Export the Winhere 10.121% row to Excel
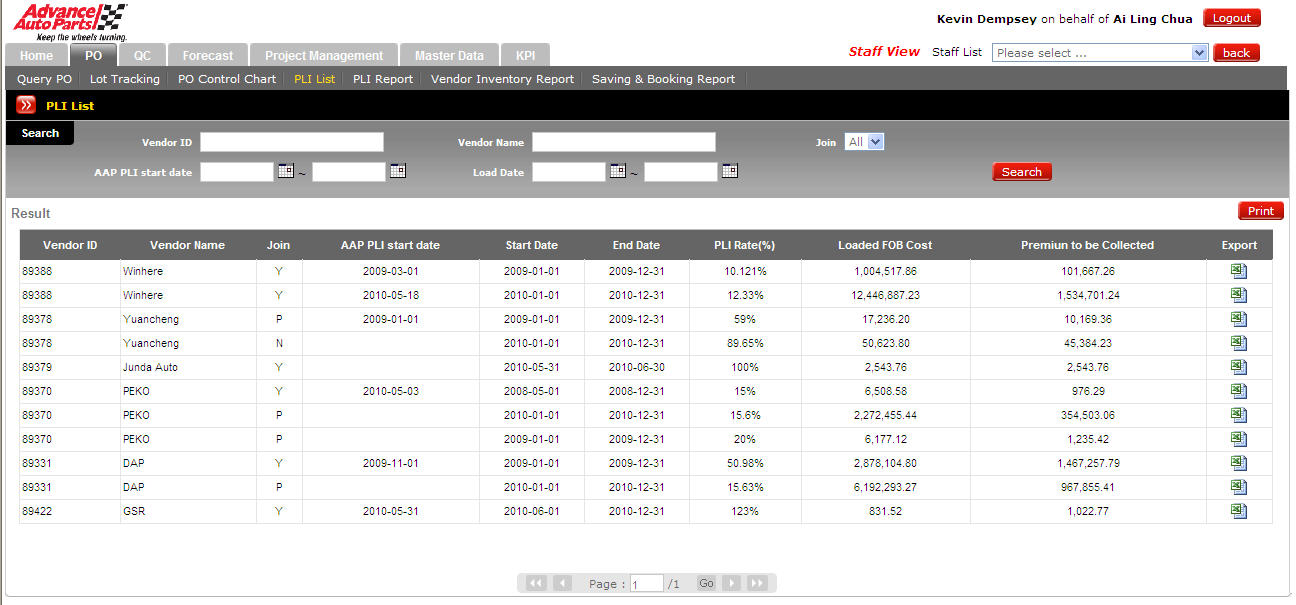 click(x=1239, y=271)
